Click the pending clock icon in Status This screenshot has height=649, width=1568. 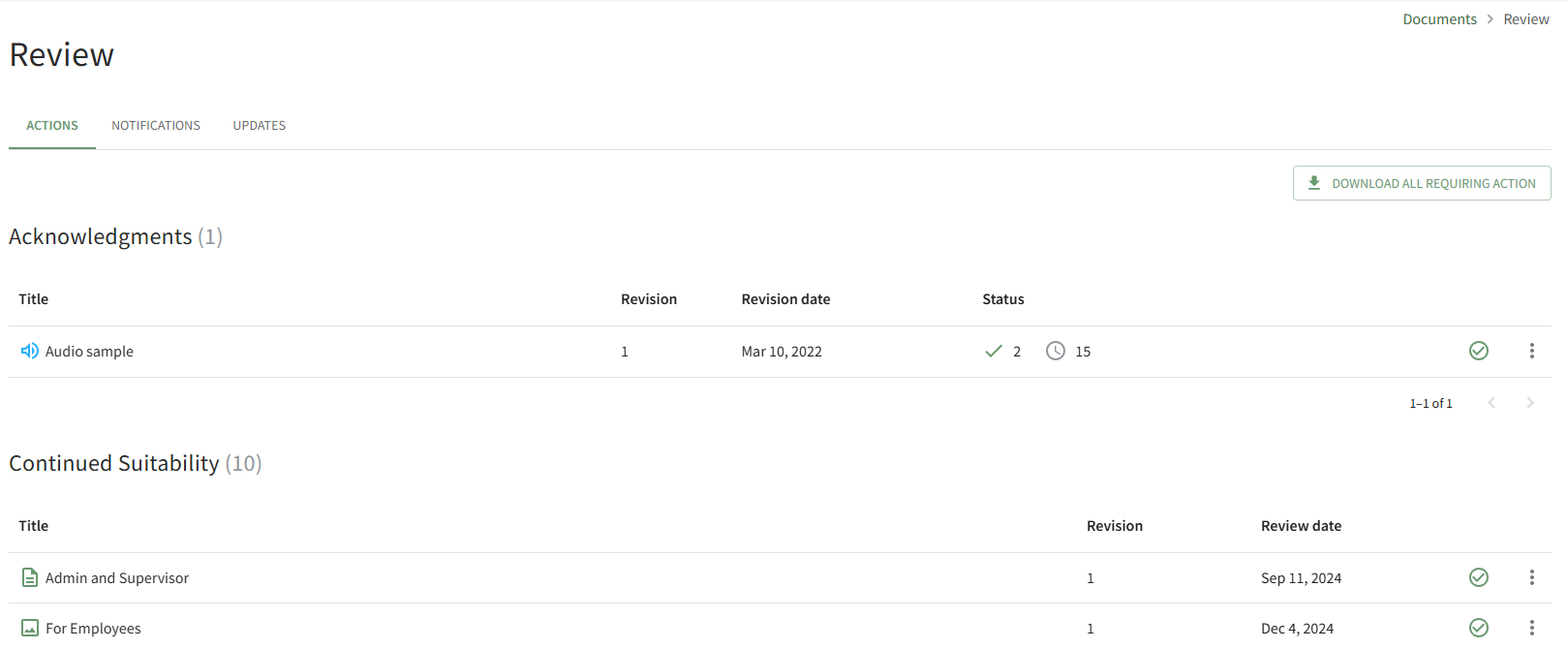point(1055,351)
